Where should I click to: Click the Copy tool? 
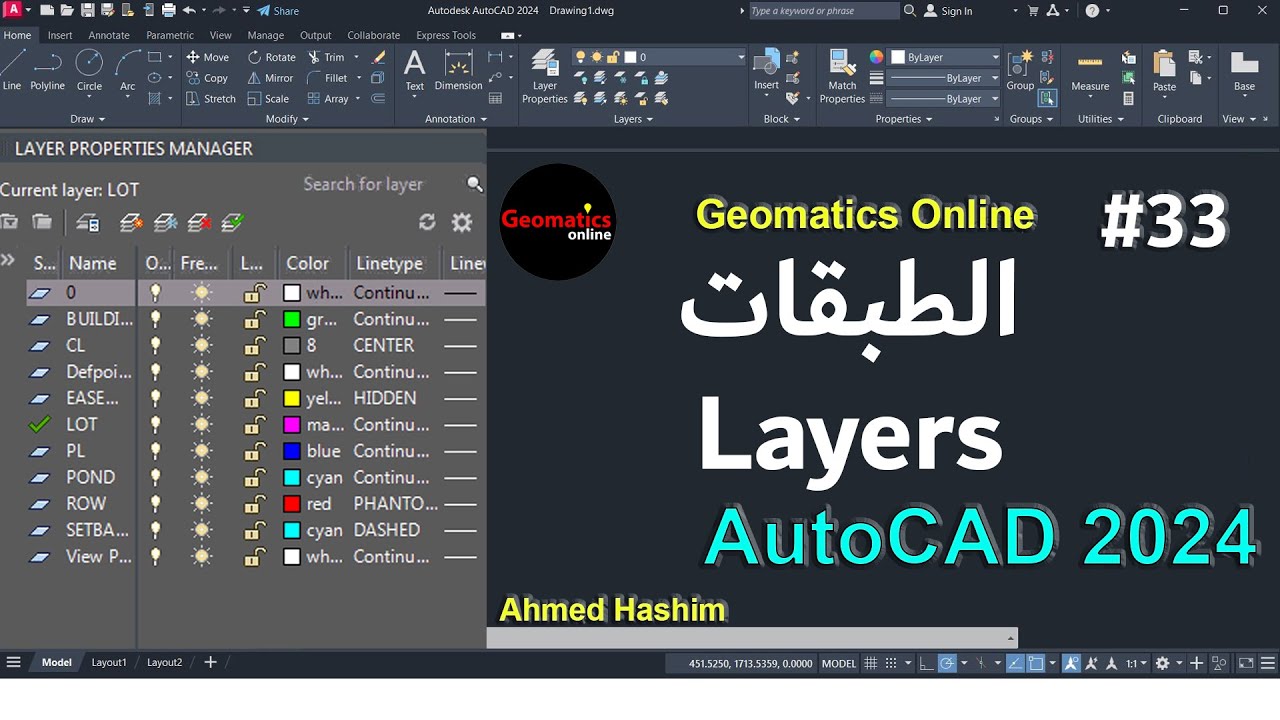[207, 78]
